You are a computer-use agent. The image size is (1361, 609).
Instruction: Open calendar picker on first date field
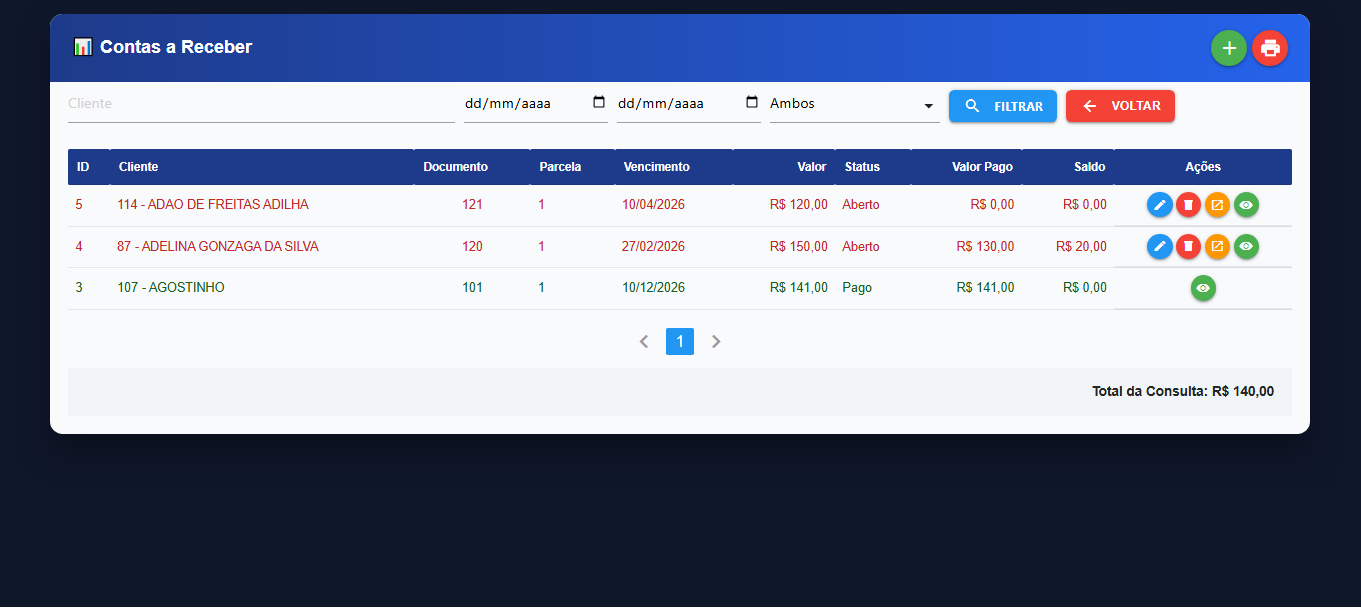[x=599, y=102]
